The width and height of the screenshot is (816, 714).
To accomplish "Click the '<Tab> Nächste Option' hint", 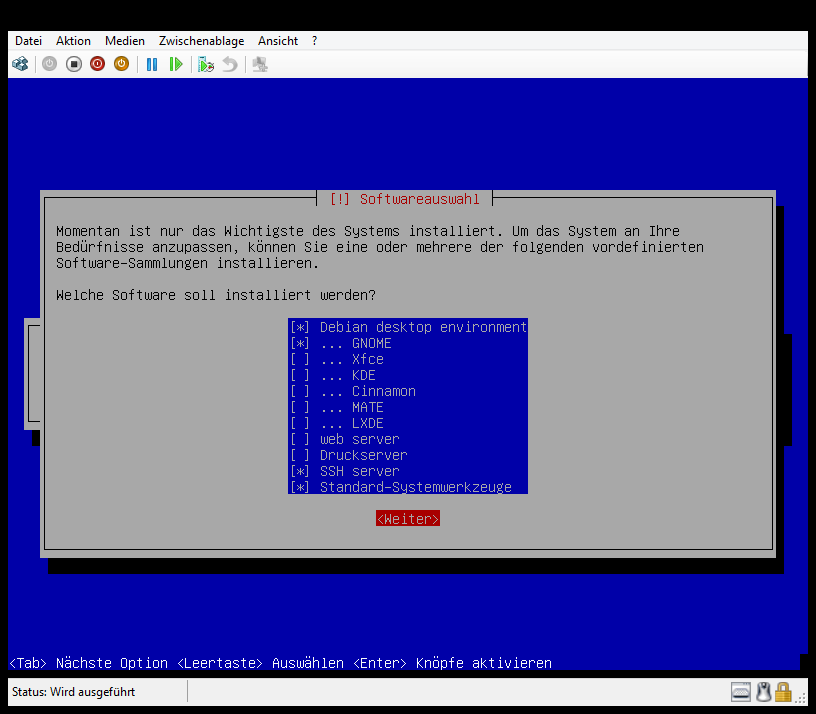I will 88,663.
